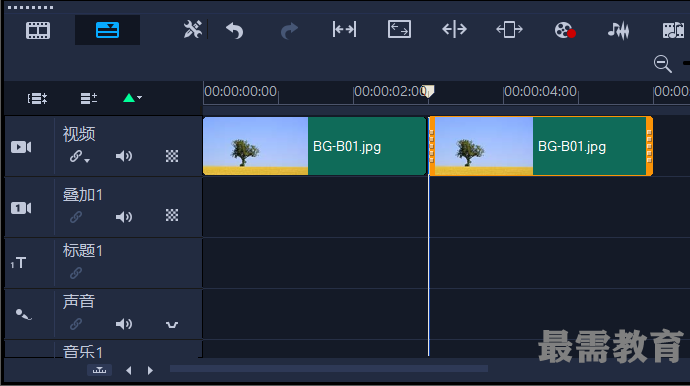Screen dimensions: 690x386
Task: Select the first BG-B01.jpg clip
Action: pos(315,146)
